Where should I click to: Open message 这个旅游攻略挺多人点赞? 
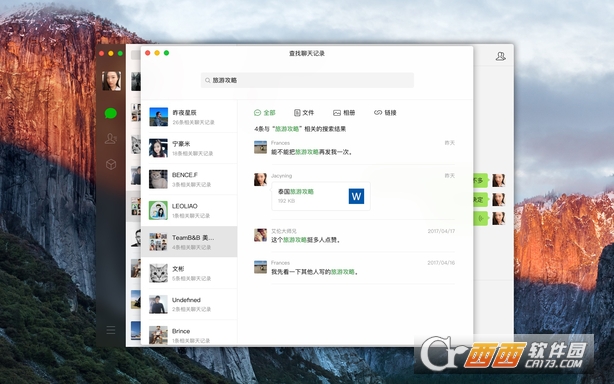[306, 240]
